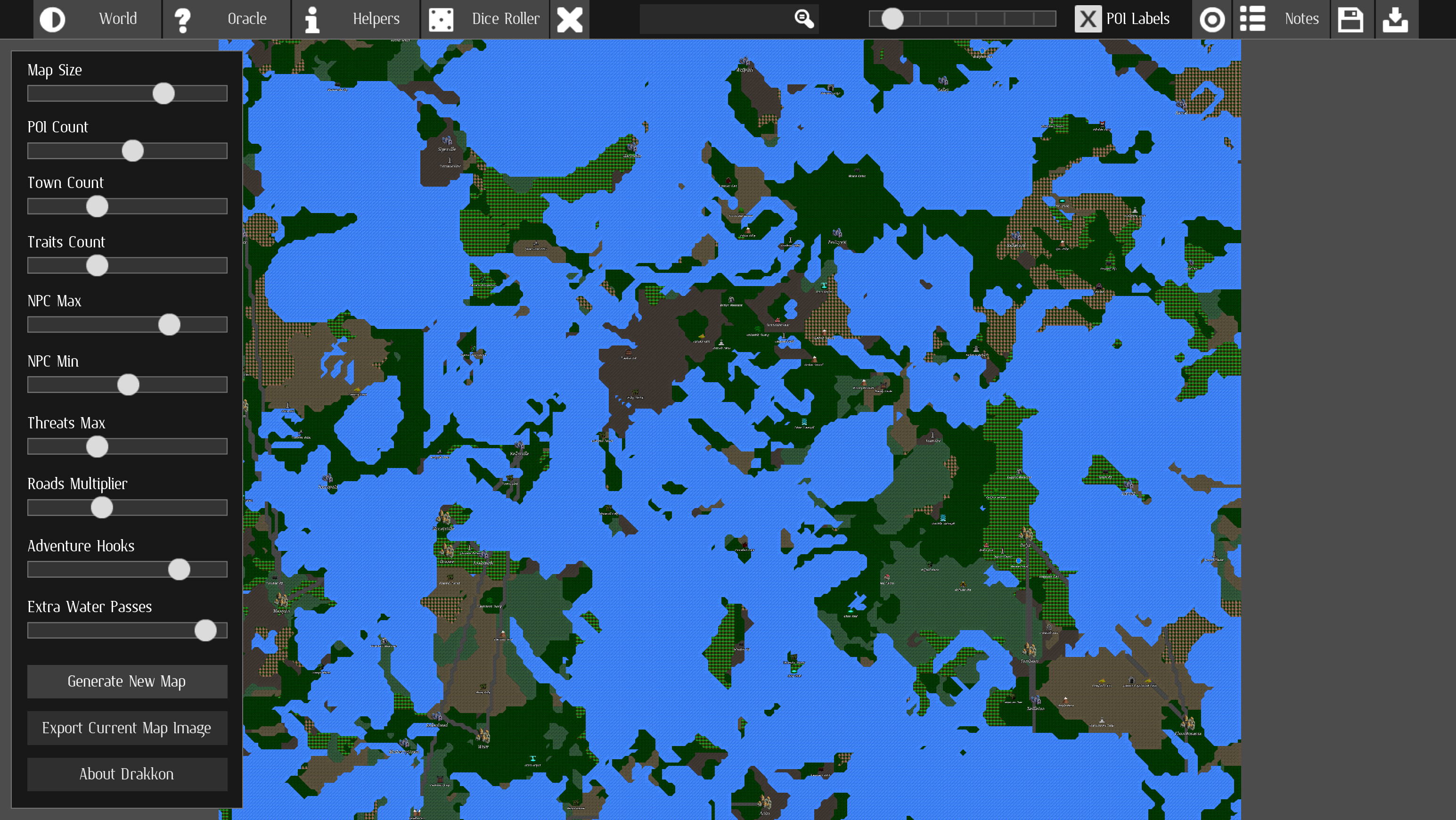Toggle POI Labels off
Image resolution: width=1456 pixels, height=820 pixels.
tap(1087, 19)
